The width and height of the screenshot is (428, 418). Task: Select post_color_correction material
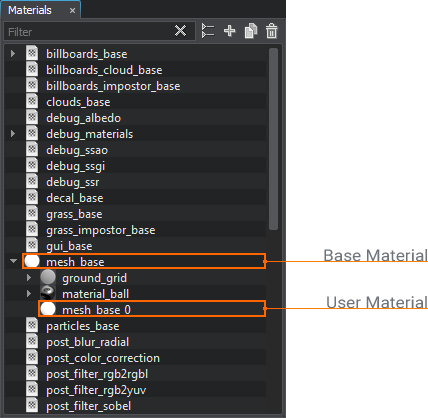click(103, 358)
